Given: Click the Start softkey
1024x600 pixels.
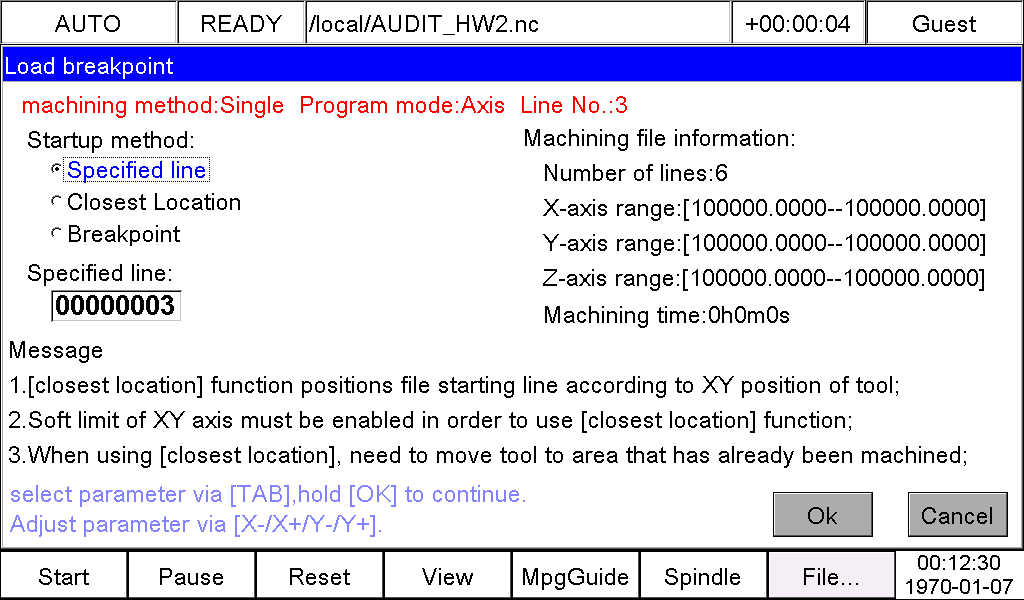Looking at the screenshot, I should point(64,576).
